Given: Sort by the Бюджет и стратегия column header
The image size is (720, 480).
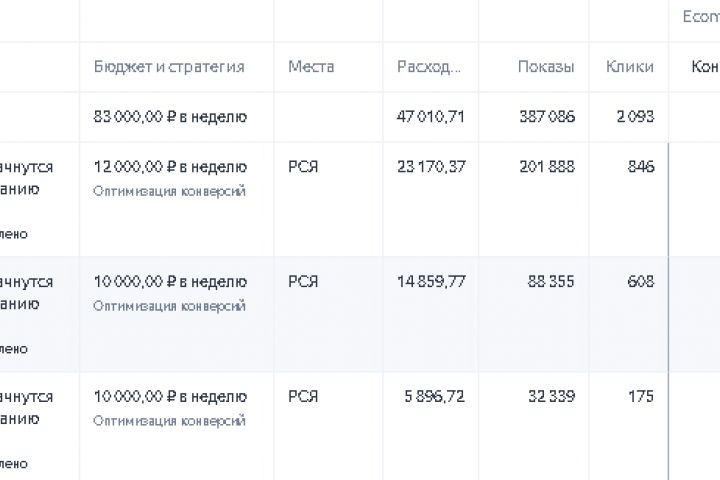Looking at the screenshot, I should [x=168, y=67].
